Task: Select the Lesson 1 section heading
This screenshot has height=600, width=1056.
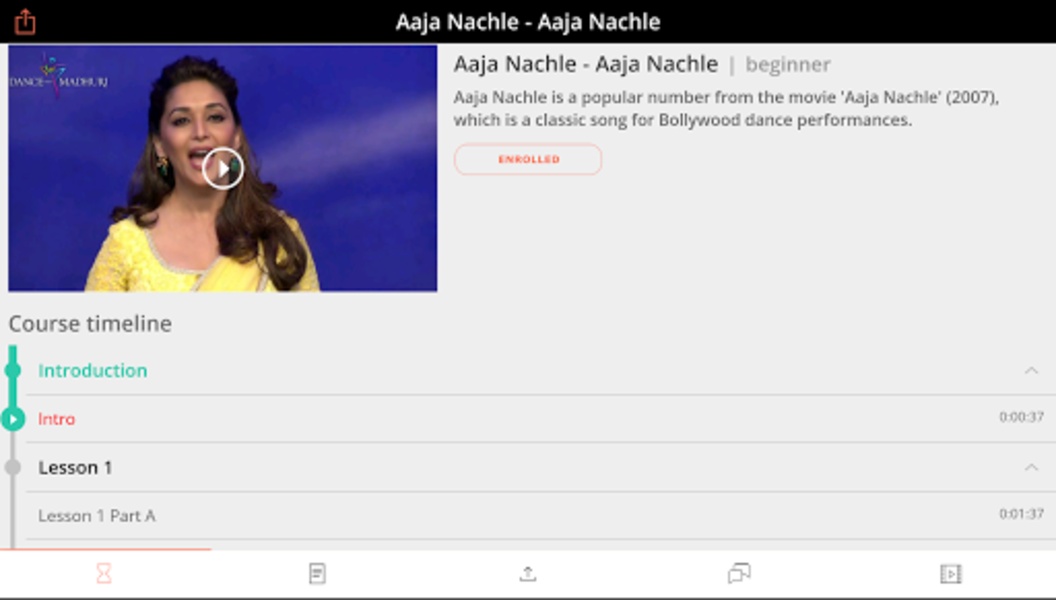Action: click(75, 467)
